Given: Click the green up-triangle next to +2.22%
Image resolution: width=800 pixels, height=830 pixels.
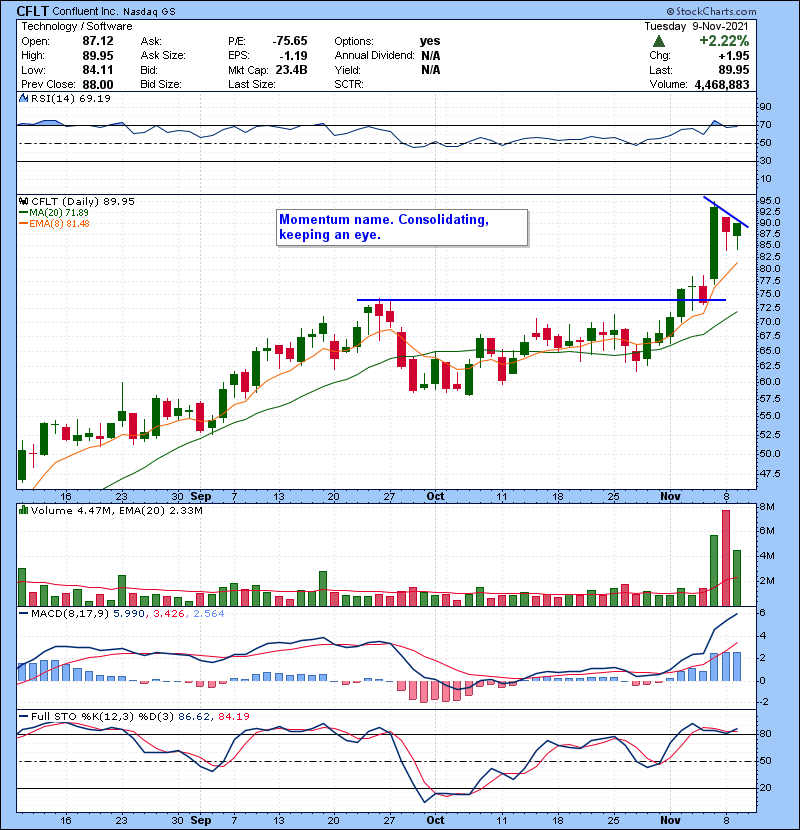Looking at the screenshot, I should (659, 41).
